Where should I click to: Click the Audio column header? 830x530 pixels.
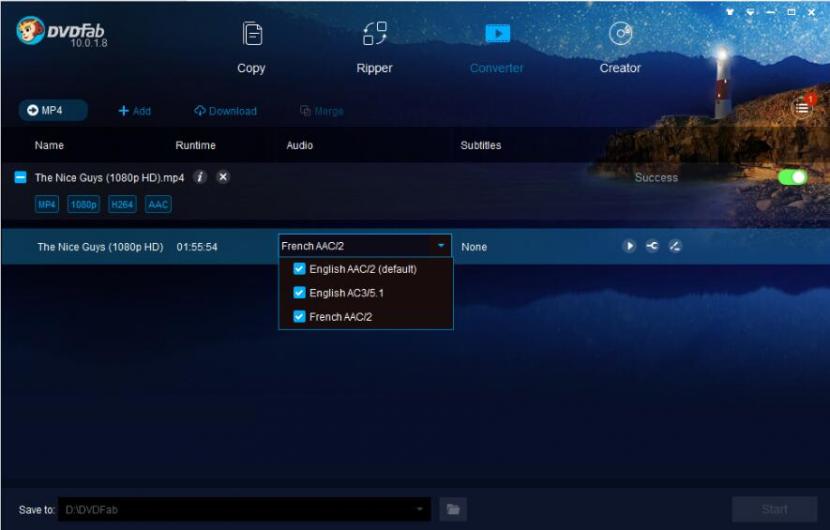tap(300, 145)
